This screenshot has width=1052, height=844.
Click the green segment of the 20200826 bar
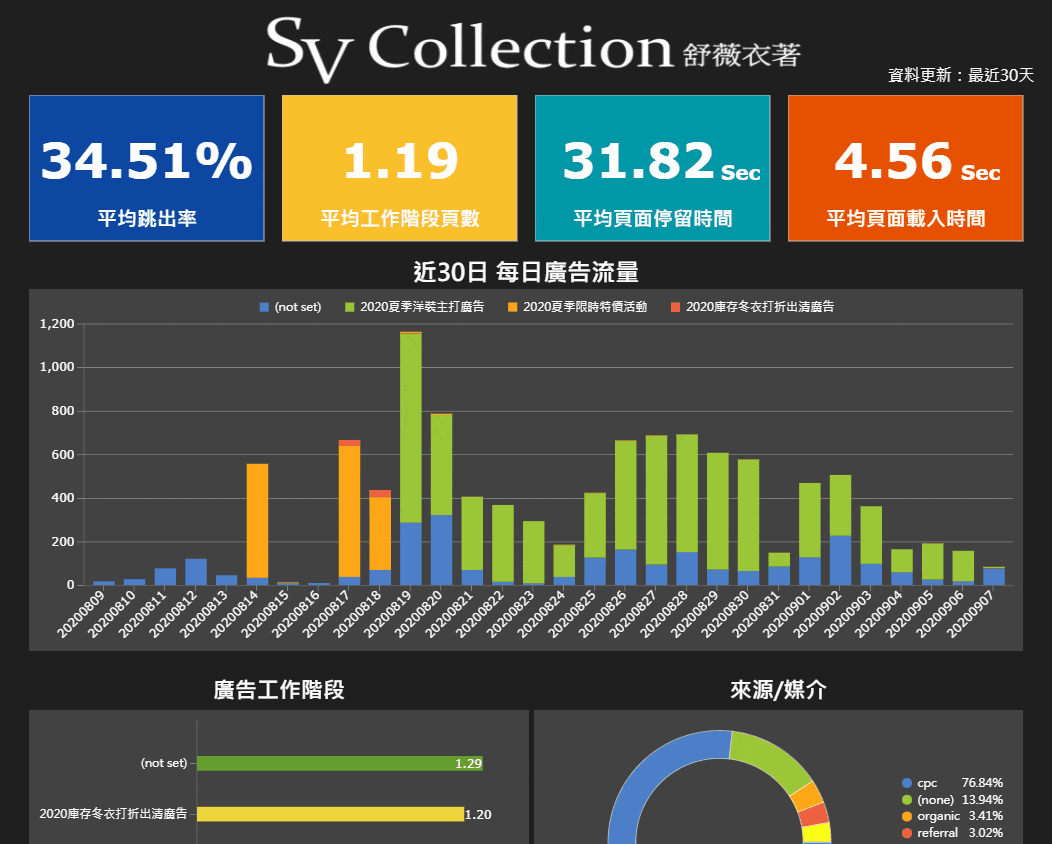[625, 495]
